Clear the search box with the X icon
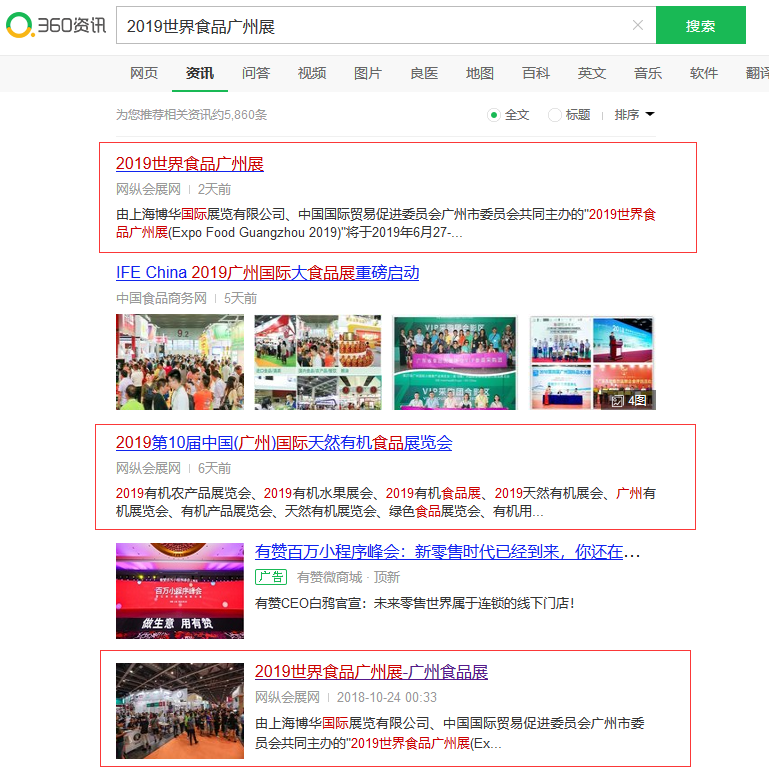Screen dimensions: 769x774 [637, 25]
